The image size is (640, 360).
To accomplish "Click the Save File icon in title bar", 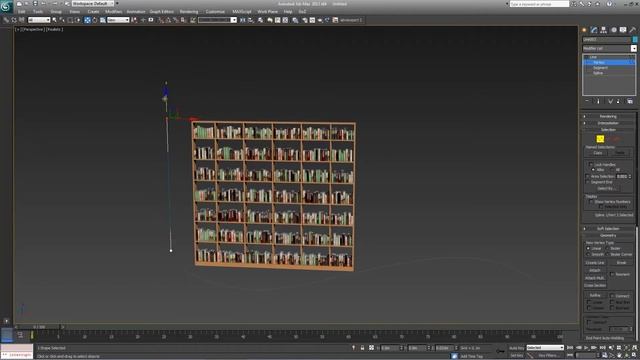I will pyautogui.click(x=35, y=4).
